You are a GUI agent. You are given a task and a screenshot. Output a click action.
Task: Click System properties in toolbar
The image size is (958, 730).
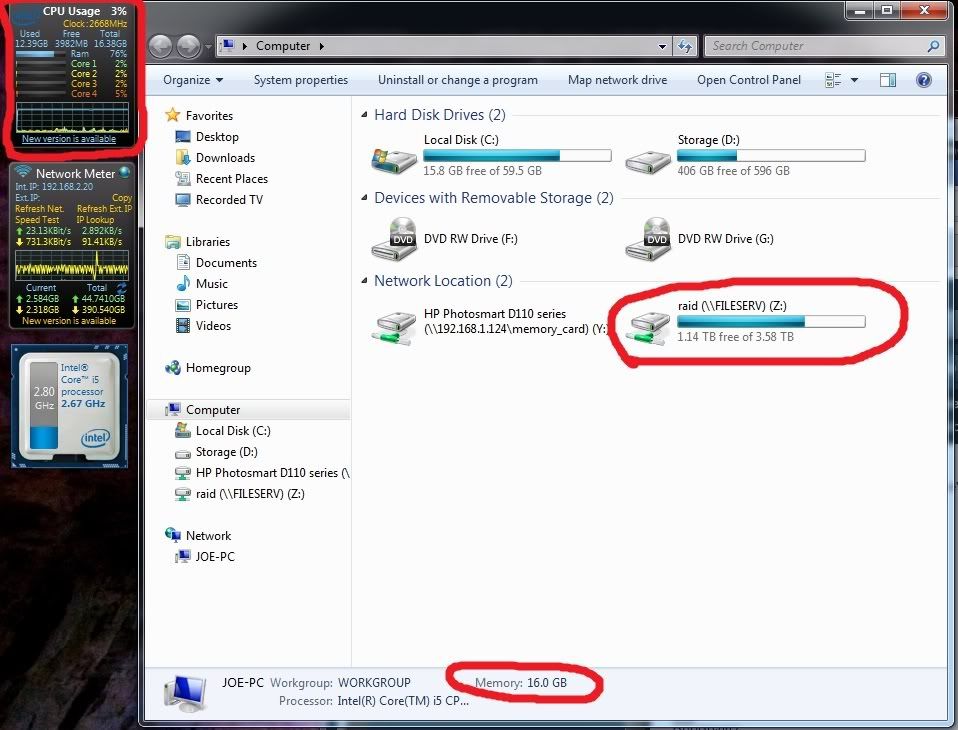pos(301,80)
